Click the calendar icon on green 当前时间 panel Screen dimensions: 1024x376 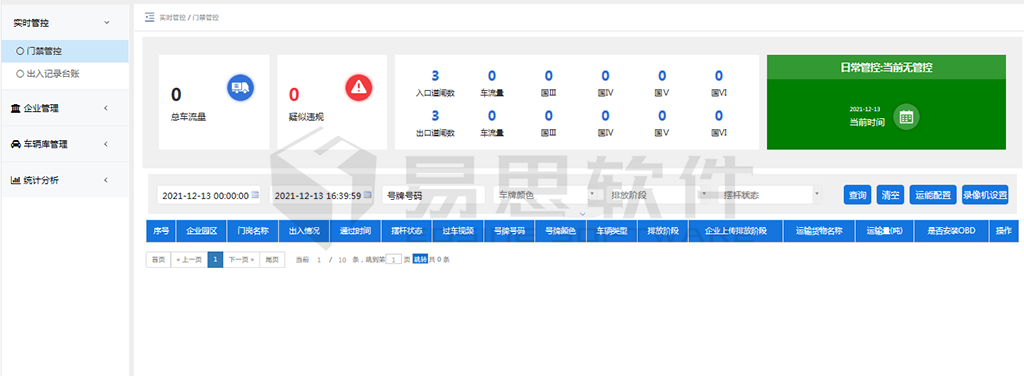906,117
